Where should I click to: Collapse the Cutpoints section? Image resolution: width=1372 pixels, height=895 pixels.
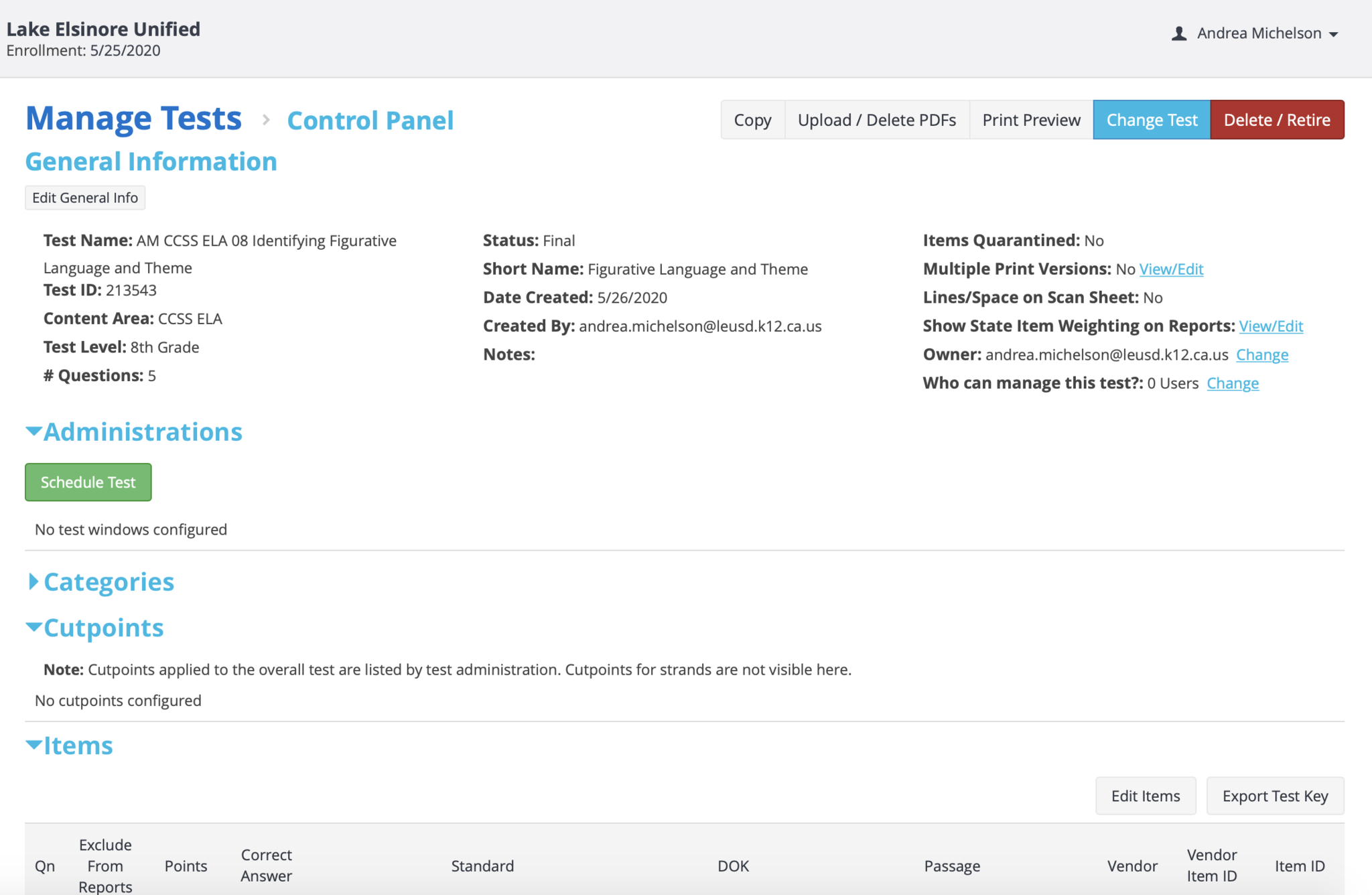click(x=95, y=628)
